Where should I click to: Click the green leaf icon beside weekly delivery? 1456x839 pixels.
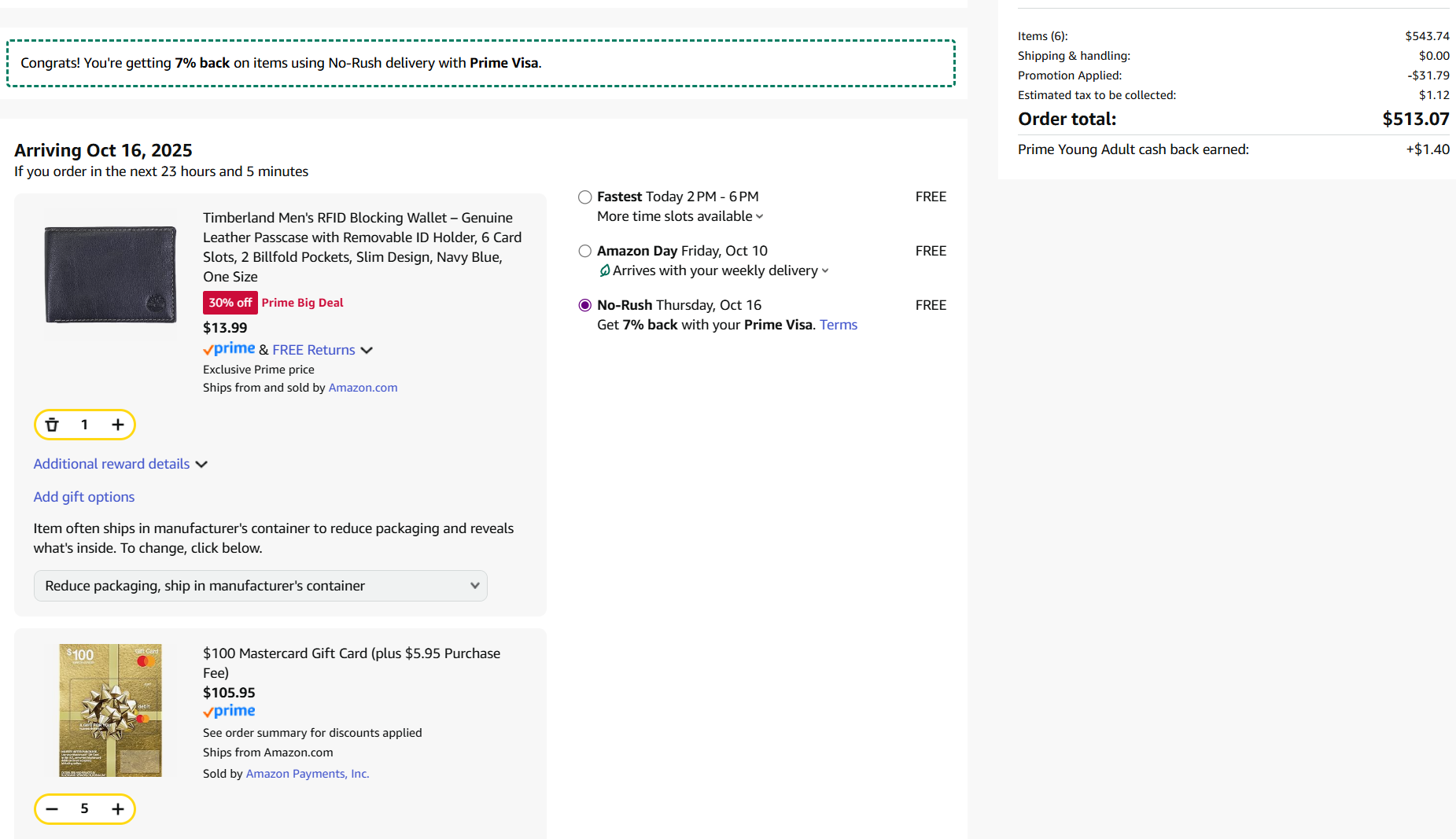point(604,270)
